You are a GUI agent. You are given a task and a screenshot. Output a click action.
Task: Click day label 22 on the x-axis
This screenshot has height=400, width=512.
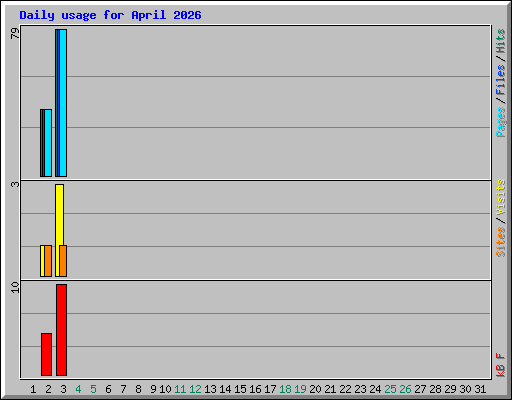click(x=345, y=389)
